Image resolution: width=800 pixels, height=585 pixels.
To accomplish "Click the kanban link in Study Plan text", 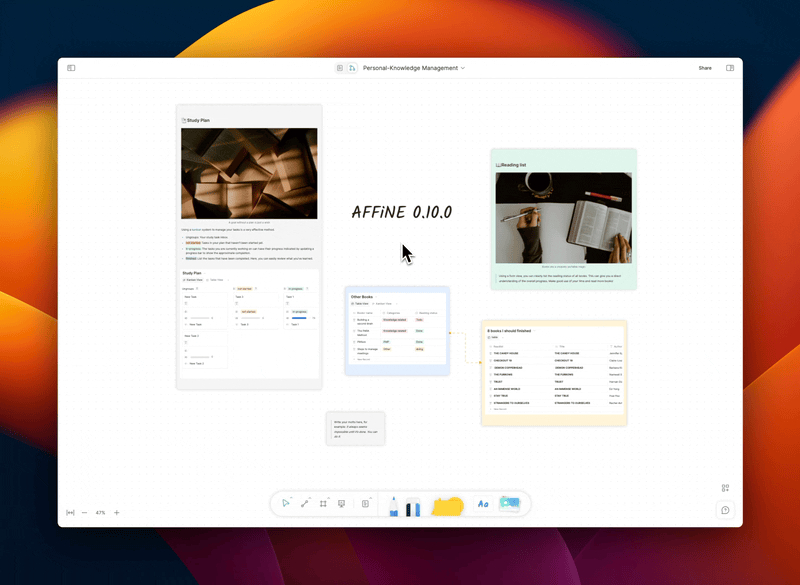I will click(x=196, y=230).
